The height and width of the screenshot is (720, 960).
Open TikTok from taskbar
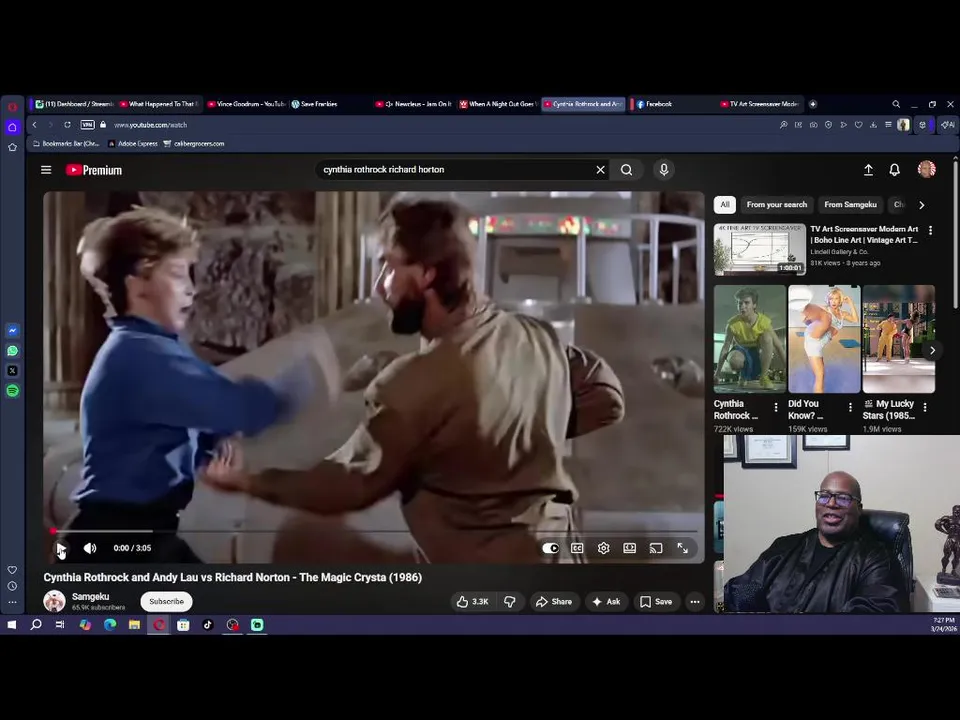[208, 625]
